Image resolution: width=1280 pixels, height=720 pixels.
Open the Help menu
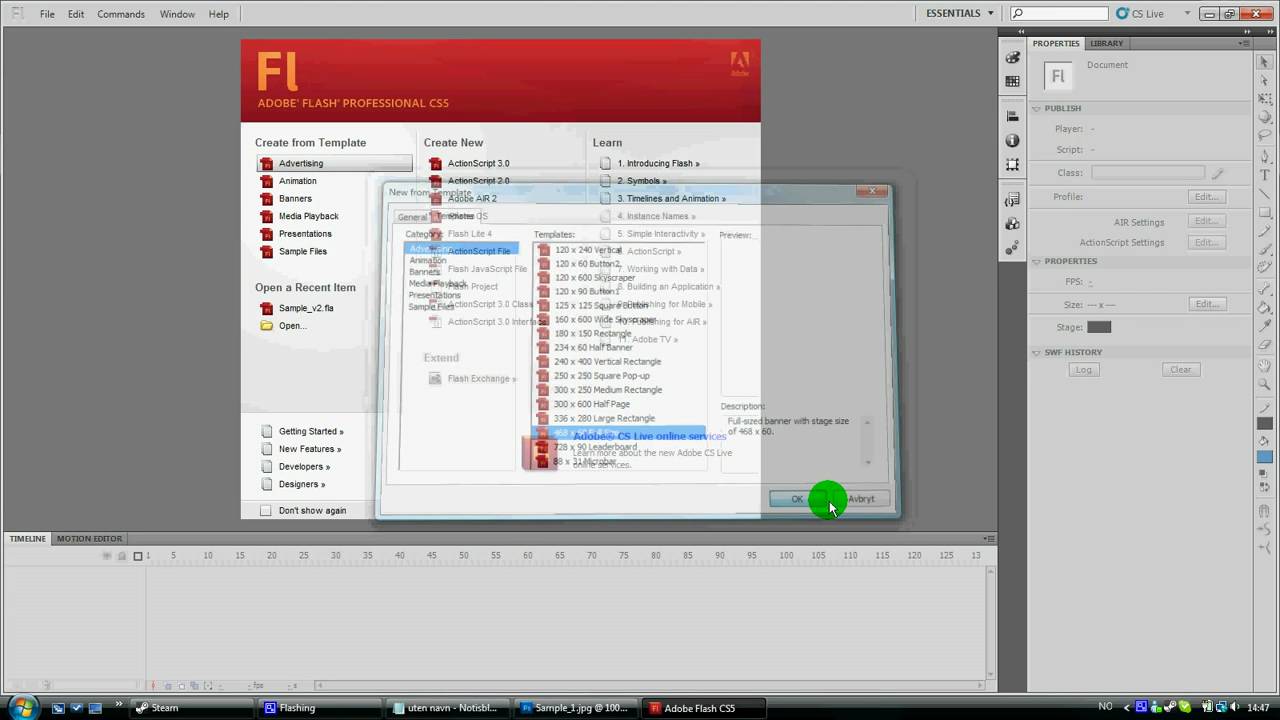[x=219, y=14]
